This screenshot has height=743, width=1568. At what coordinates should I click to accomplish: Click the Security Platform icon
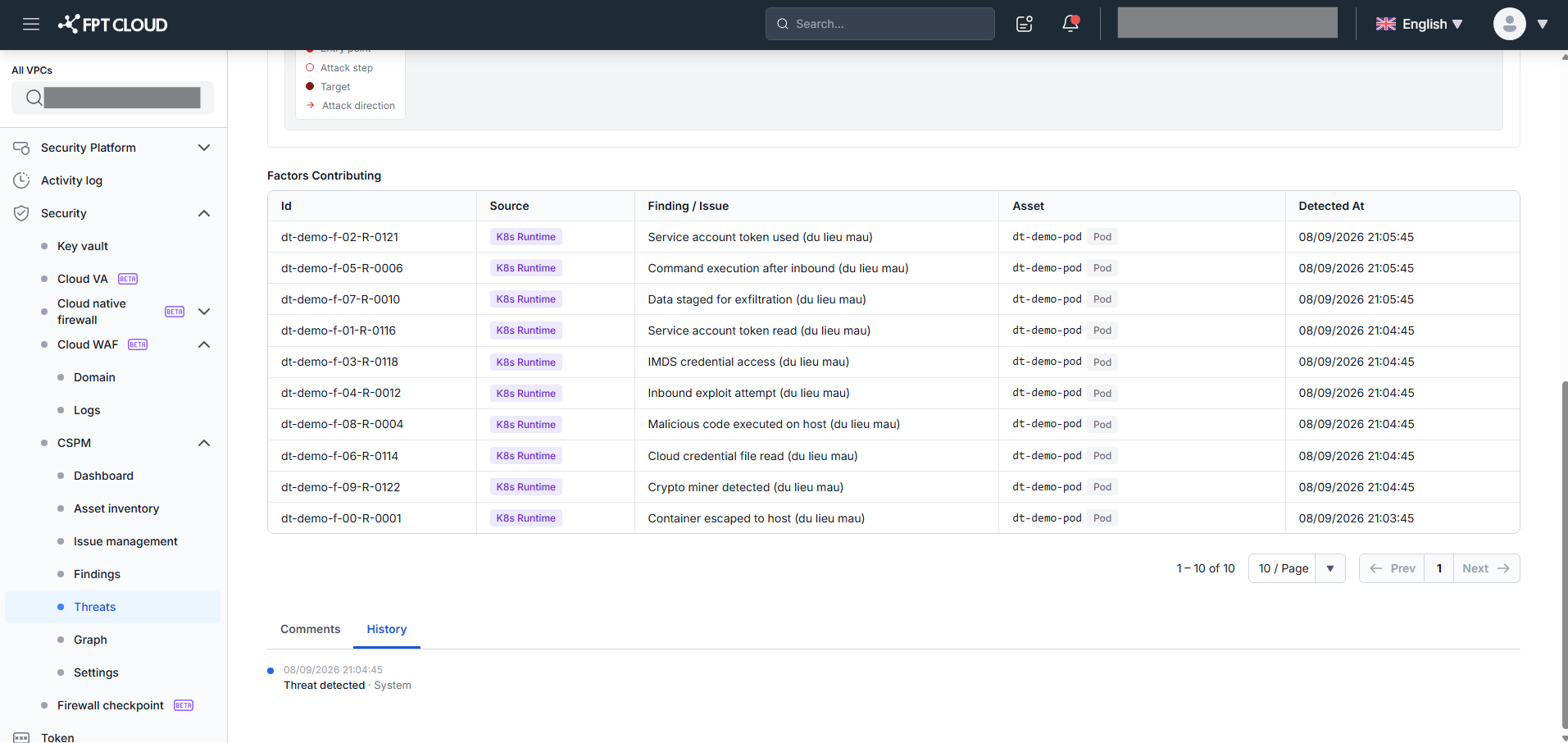[21, 148]
